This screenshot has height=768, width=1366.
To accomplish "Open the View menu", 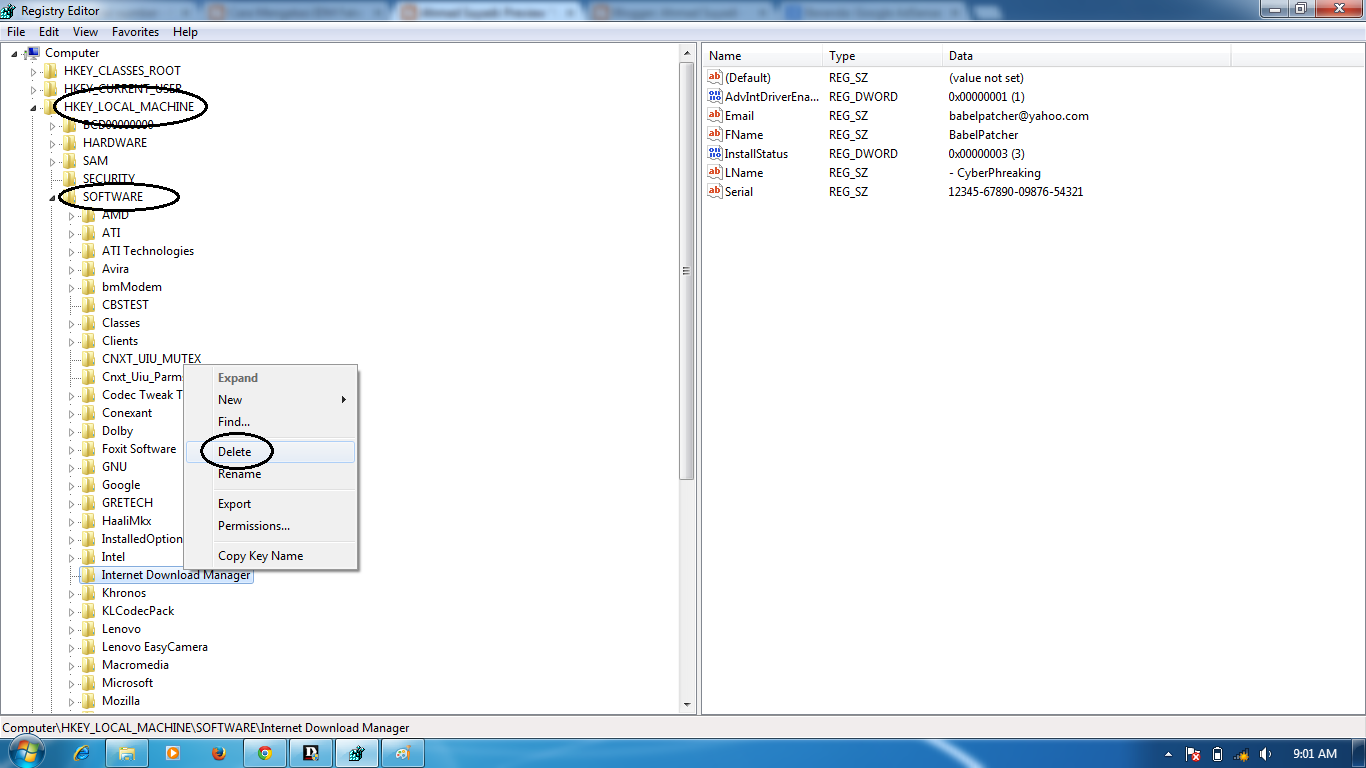I will [85, 32].
